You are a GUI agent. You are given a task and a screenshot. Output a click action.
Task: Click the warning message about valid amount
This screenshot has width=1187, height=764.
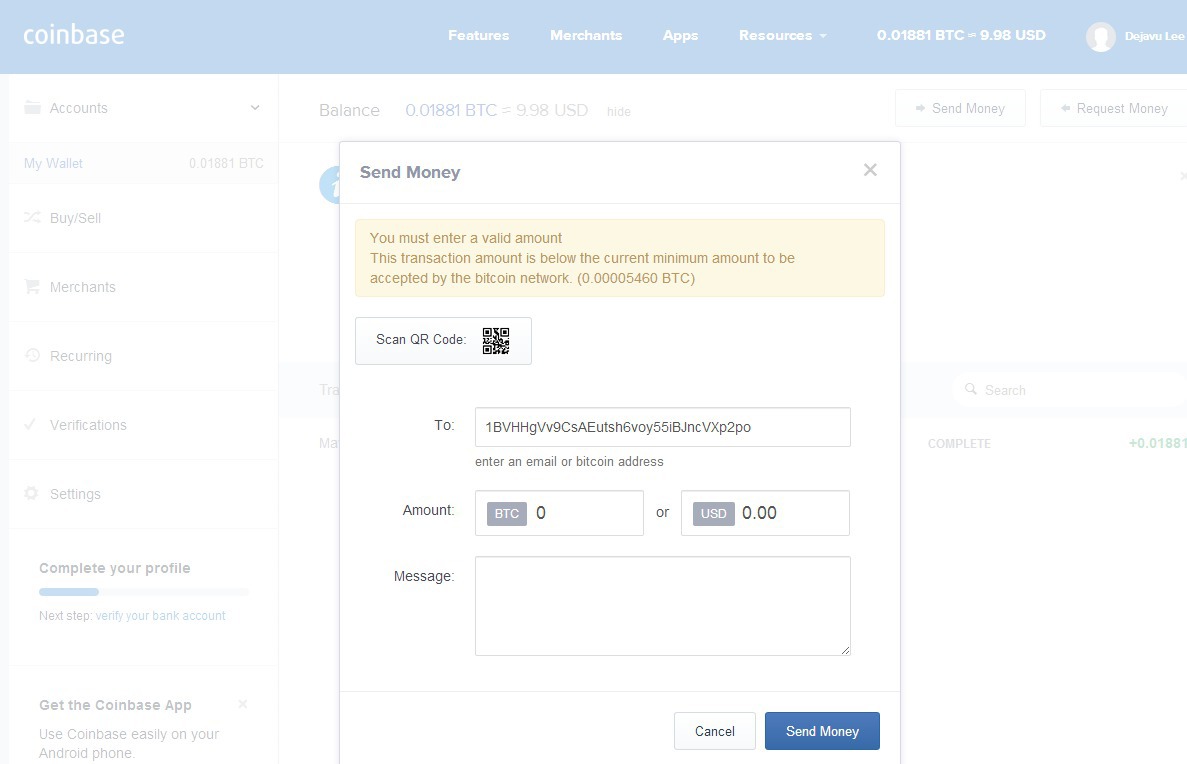[x=619, y=257]
